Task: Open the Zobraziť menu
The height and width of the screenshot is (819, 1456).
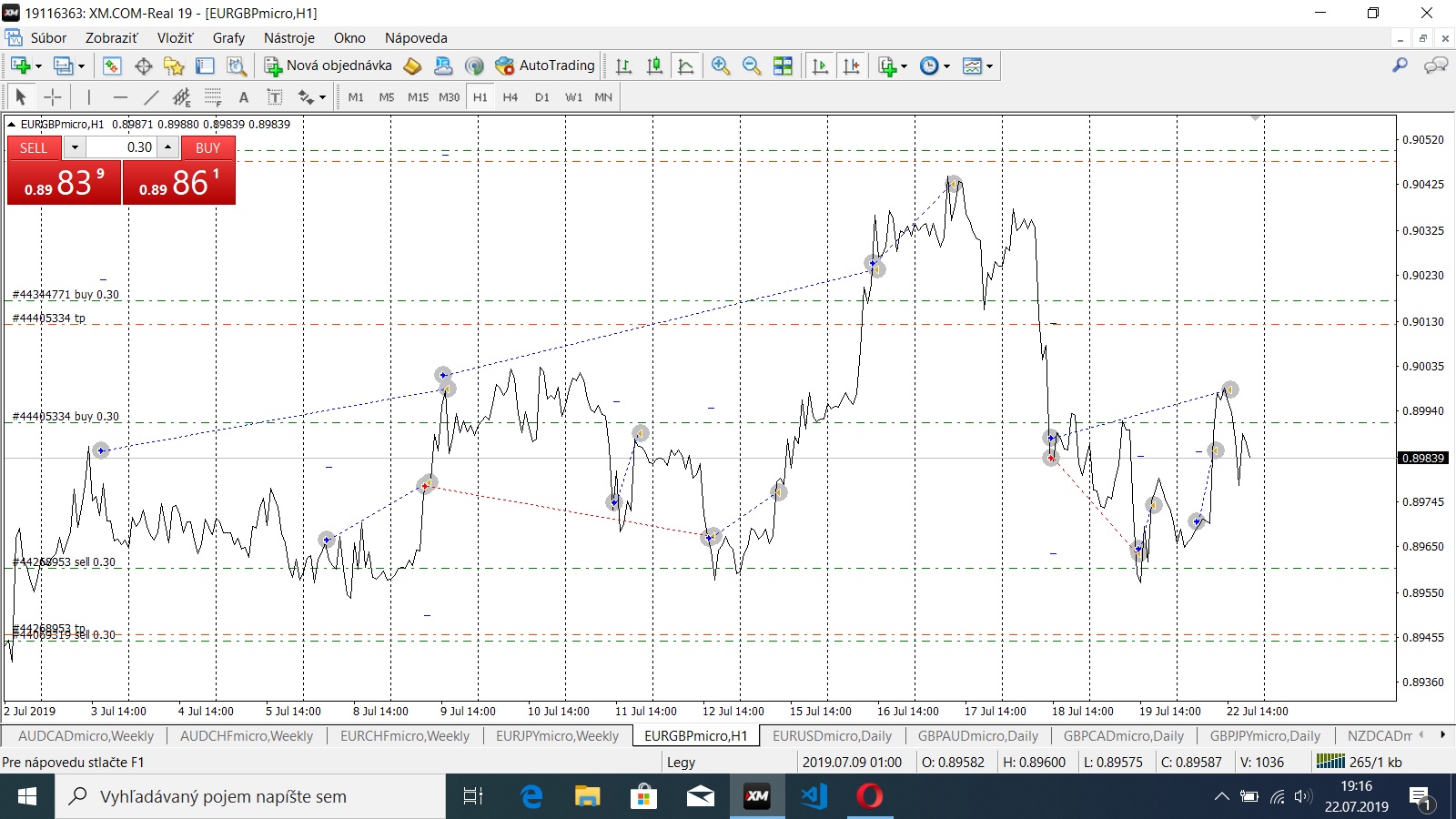Action: tap(111, 38)
